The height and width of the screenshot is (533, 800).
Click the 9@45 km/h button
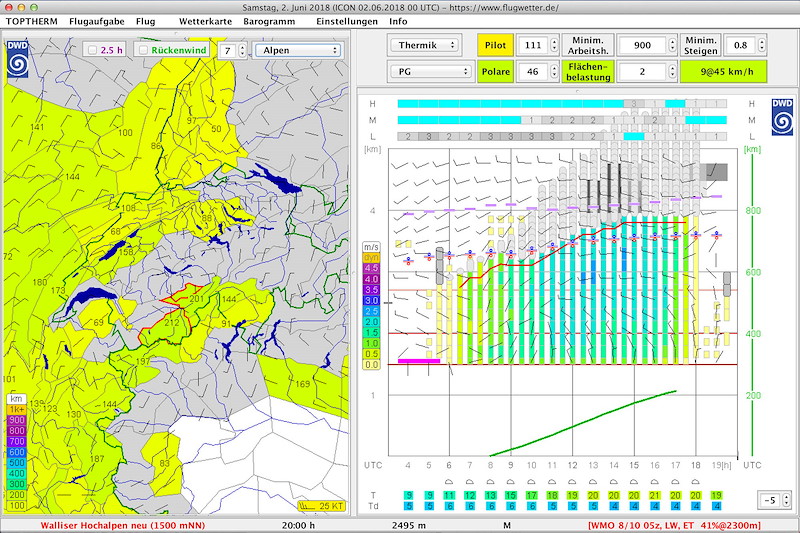723,71
